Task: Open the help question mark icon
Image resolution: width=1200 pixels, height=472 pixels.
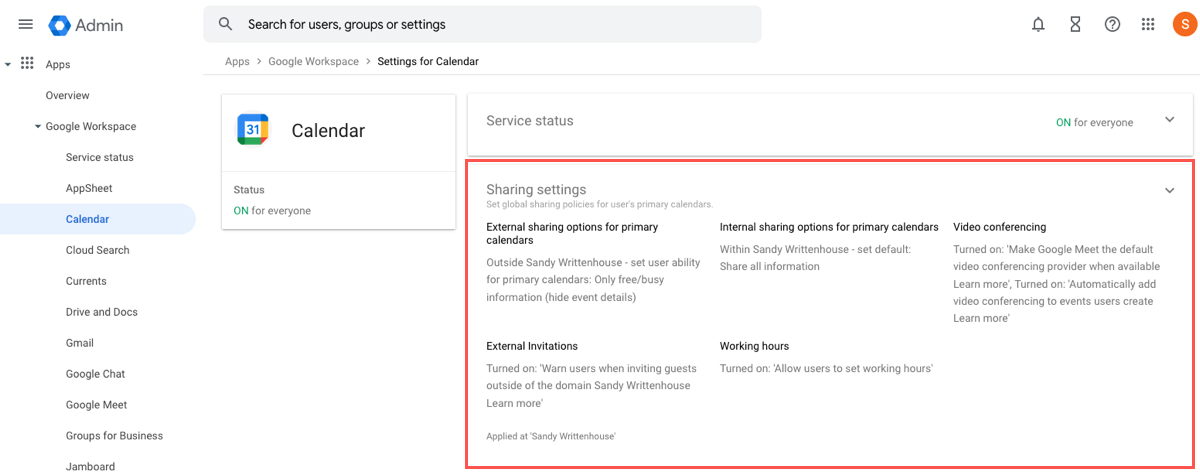Action: 1112,24
